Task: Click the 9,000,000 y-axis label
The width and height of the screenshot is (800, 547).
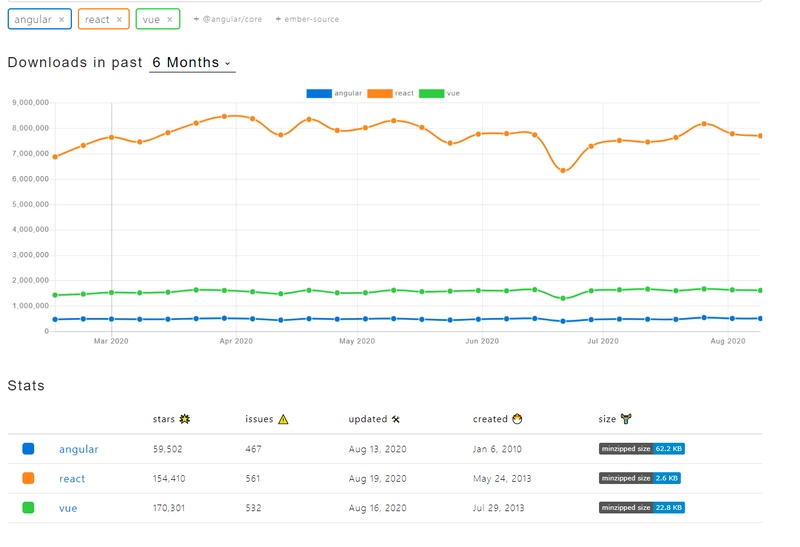Action: 31,103
